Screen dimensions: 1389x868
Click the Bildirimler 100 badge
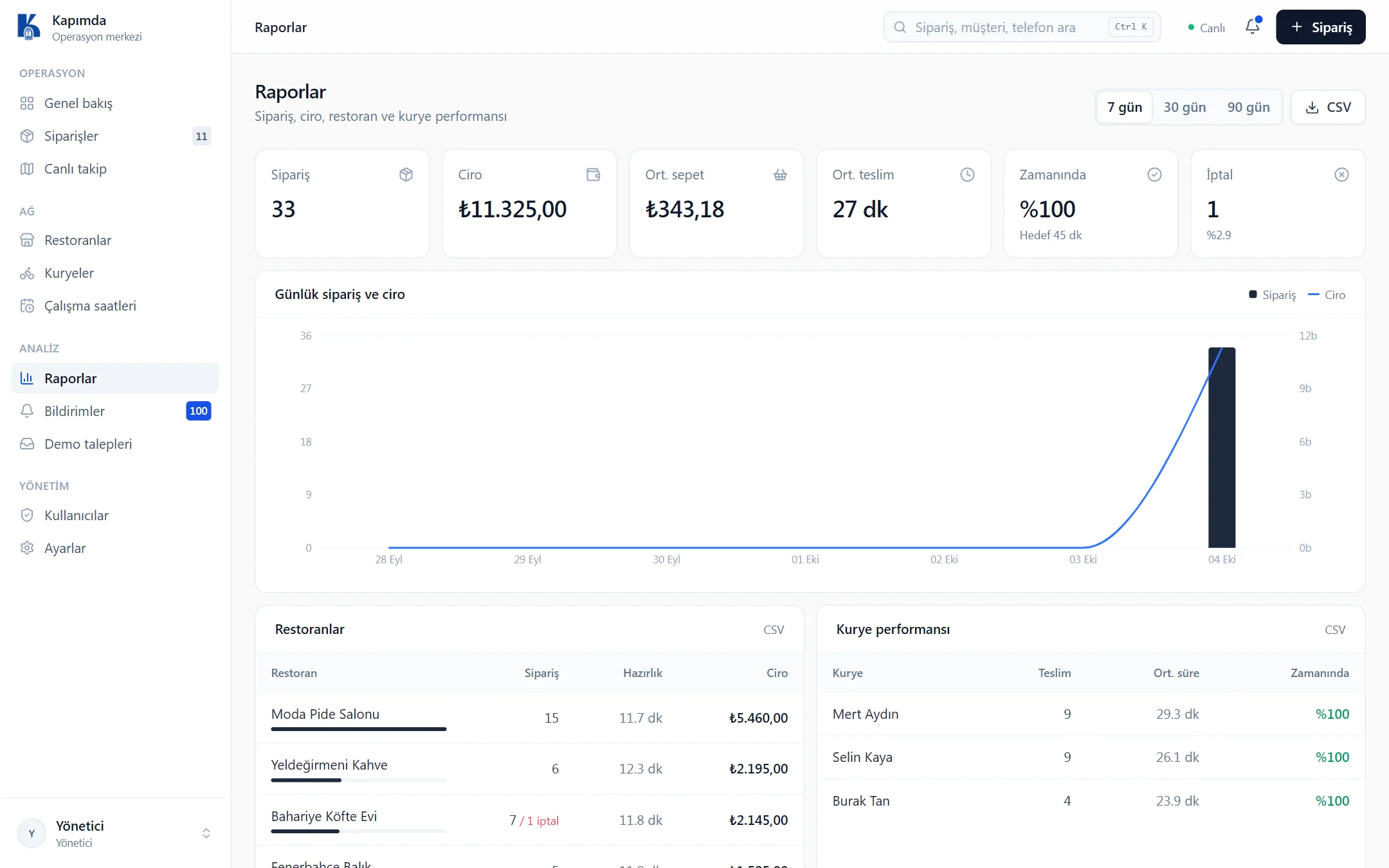click(199, 411)
